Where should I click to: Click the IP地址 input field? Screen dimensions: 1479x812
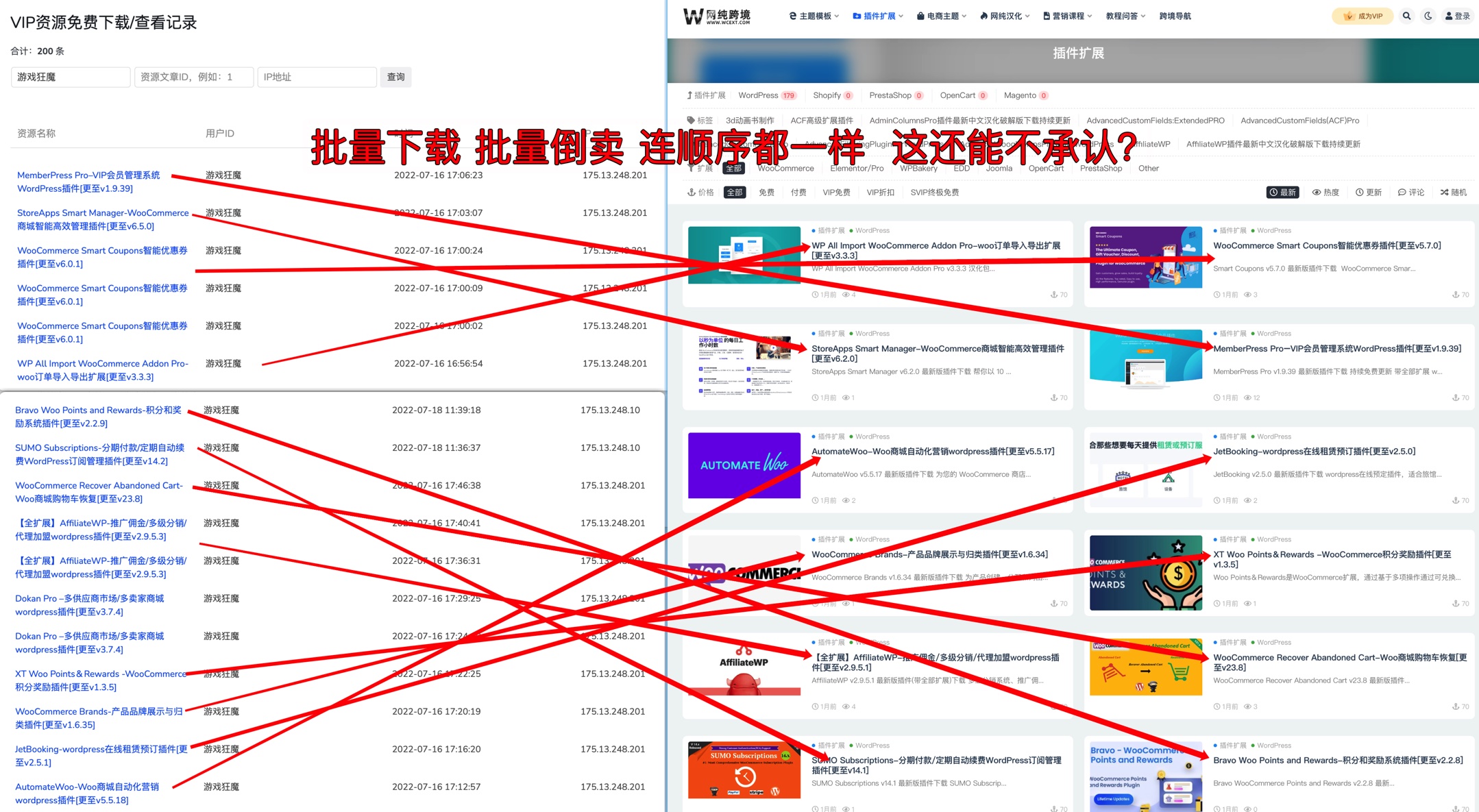(317, 77)
